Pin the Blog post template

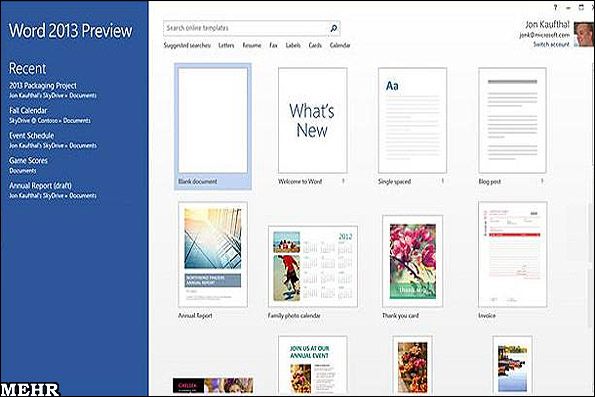pyautogui.click(x=542, y=181)
